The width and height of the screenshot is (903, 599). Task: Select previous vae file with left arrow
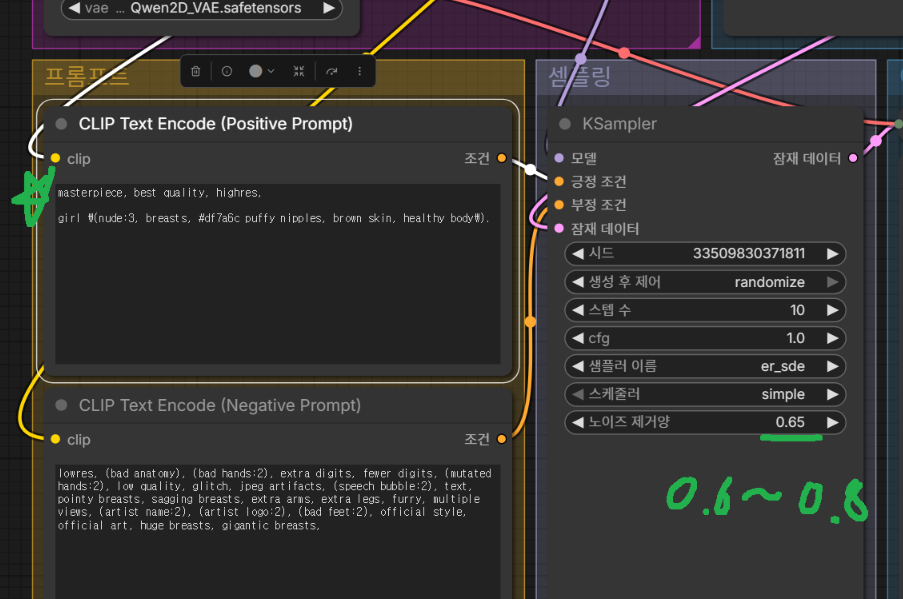click(x=74, y=8)
